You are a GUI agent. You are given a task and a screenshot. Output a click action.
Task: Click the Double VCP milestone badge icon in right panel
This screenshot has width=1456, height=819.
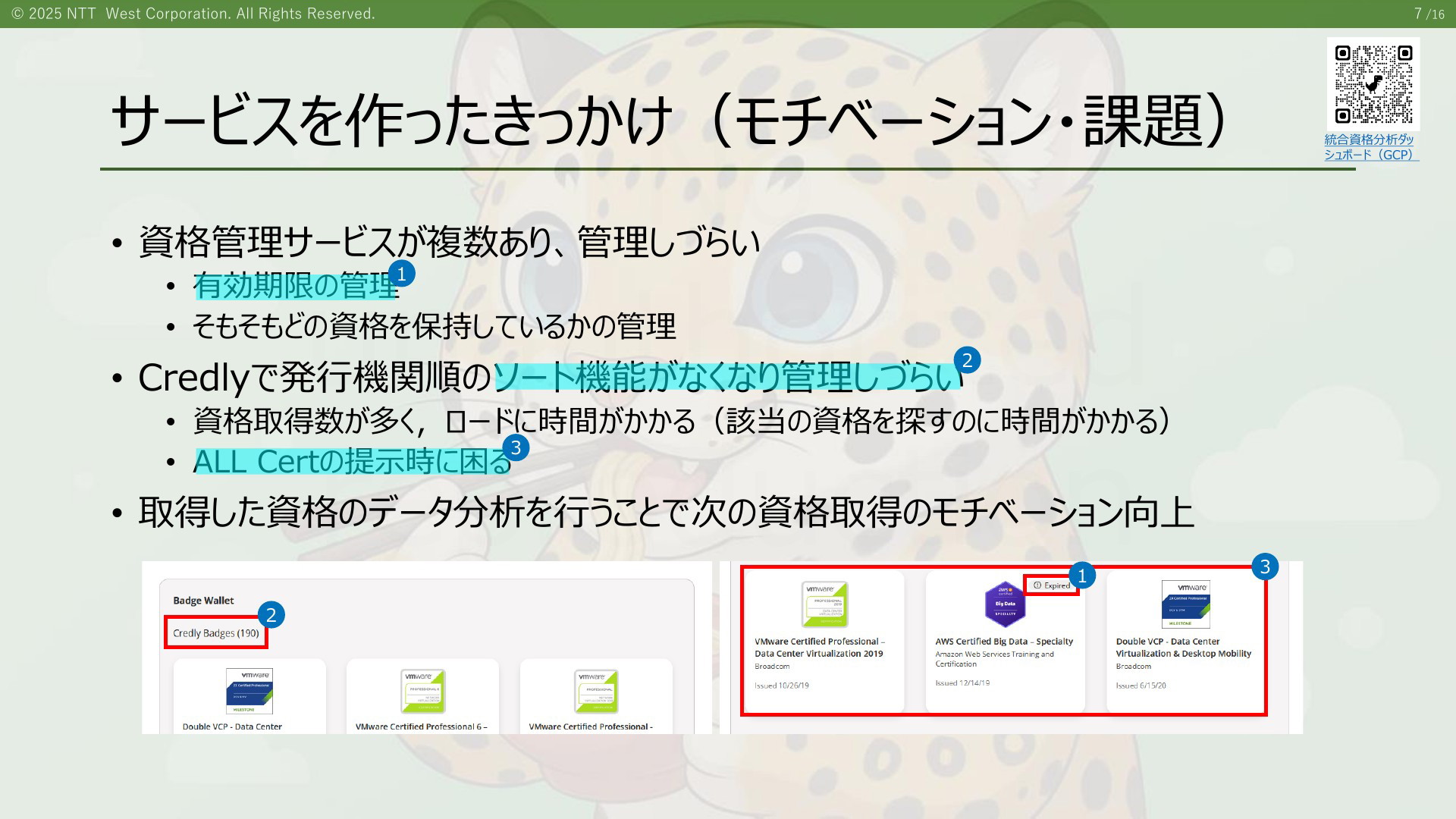pos(1186,604)
